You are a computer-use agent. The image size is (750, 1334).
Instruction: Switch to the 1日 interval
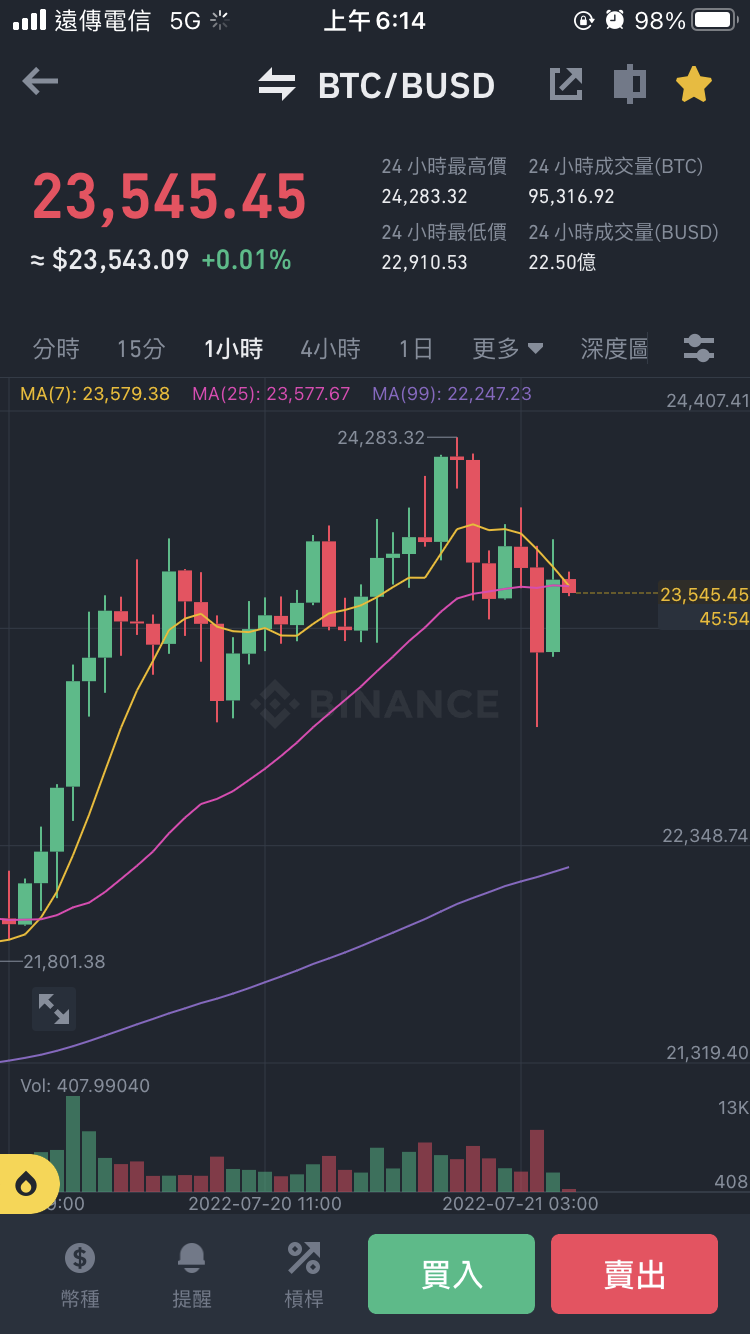(416, 349)
